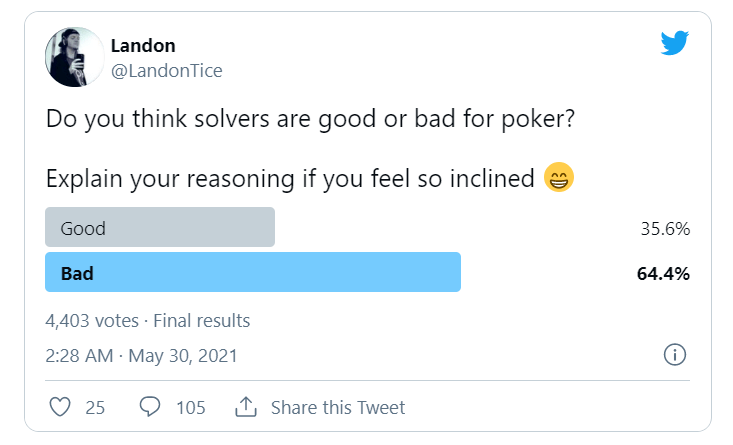Open replies via speech bubble icon
This screenshot has width=733, height=445.
tap(150, 406)
